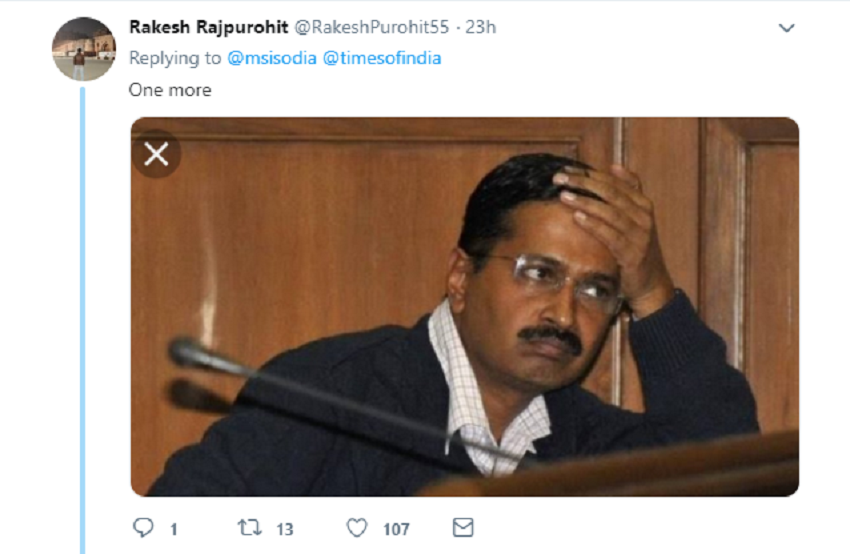Open the tweet's 23h timestamp
This screenshot has width=850, height=554.
(482, 27)
